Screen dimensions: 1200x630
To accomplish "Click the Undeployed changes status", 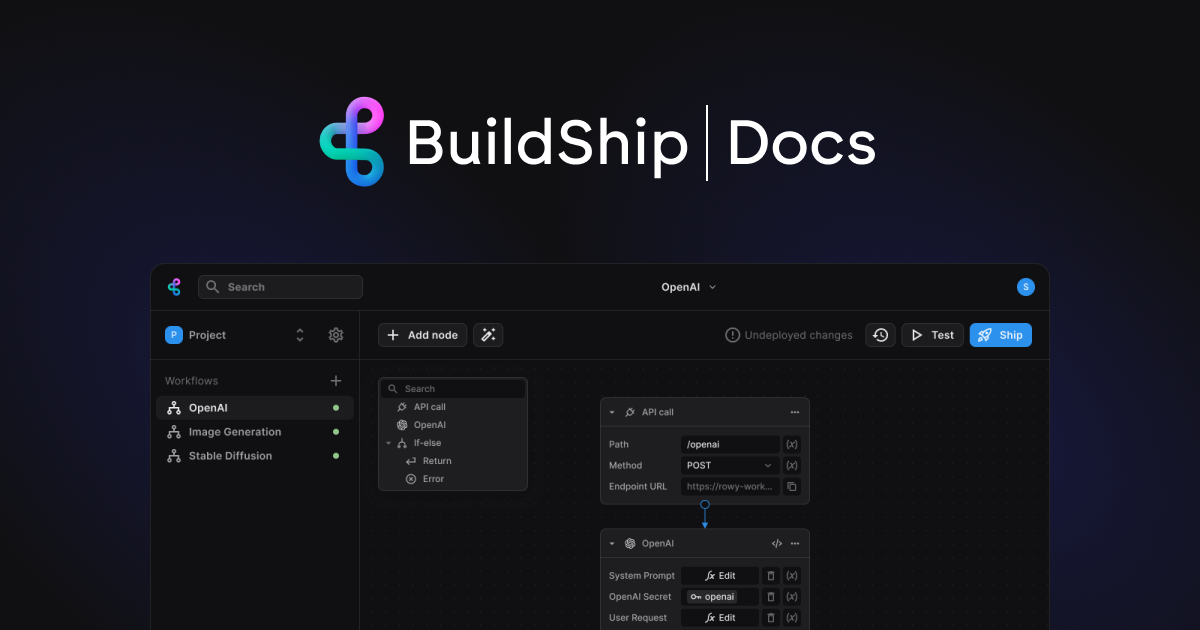I will (789, 335).
